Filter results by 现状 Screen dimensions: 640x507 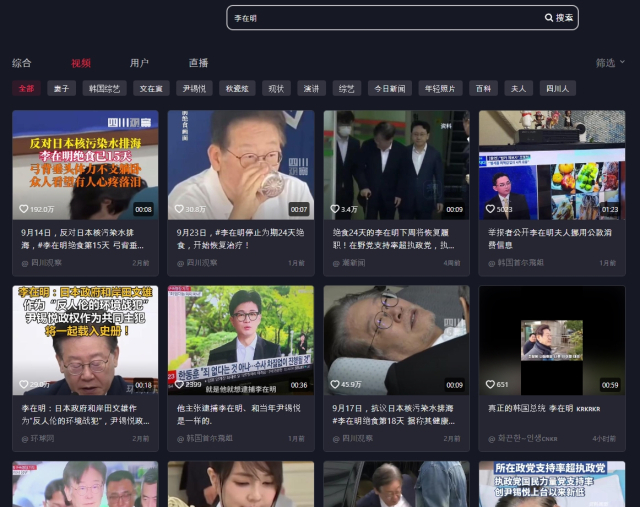(276, 88)
